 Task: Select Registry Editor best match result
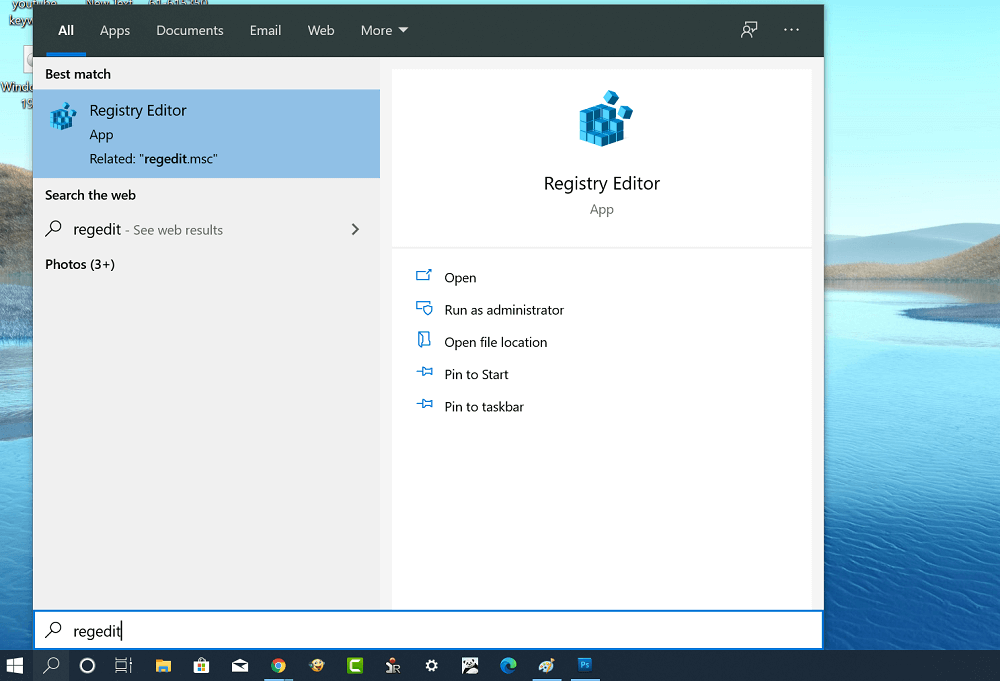click(207, 134)
